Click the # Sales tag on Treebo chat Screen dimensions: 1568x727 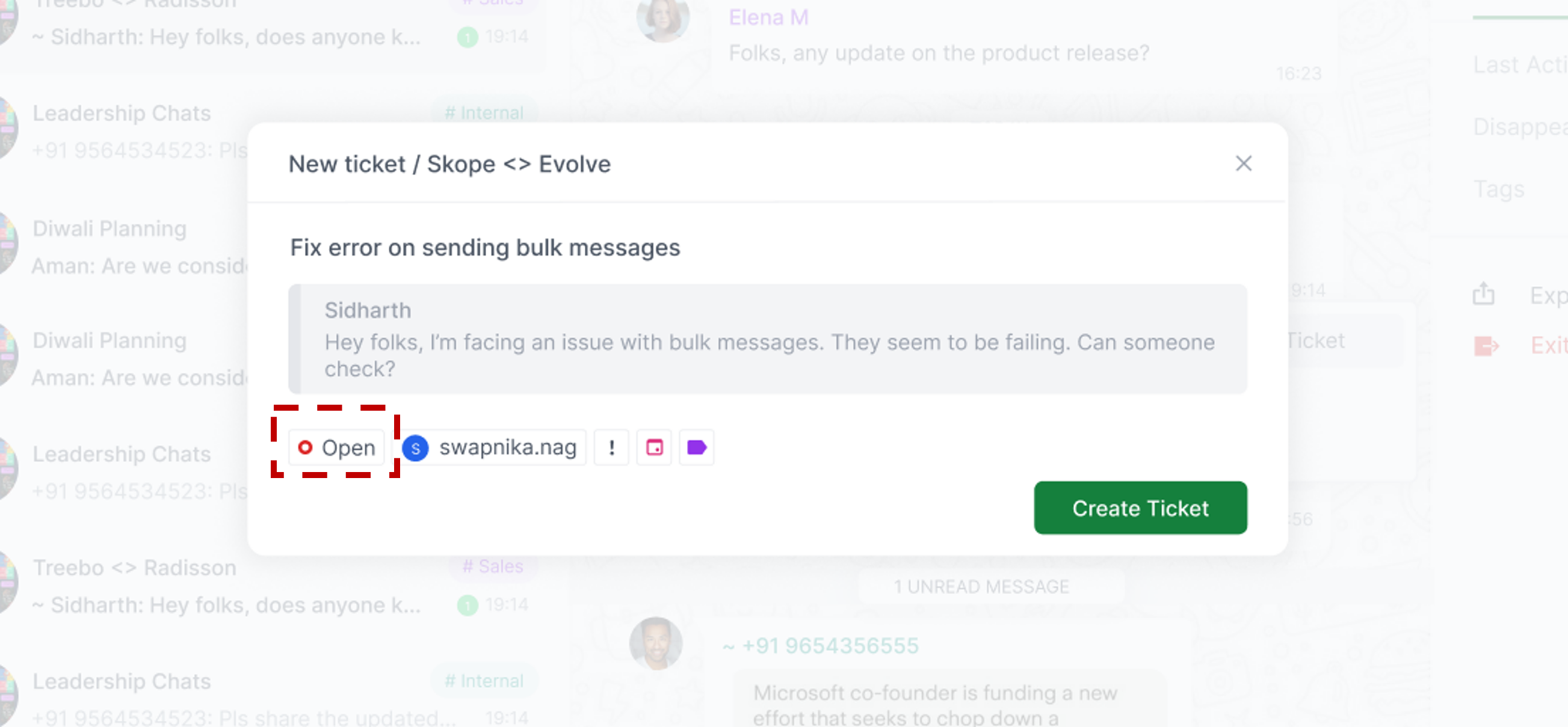(493, 566)
